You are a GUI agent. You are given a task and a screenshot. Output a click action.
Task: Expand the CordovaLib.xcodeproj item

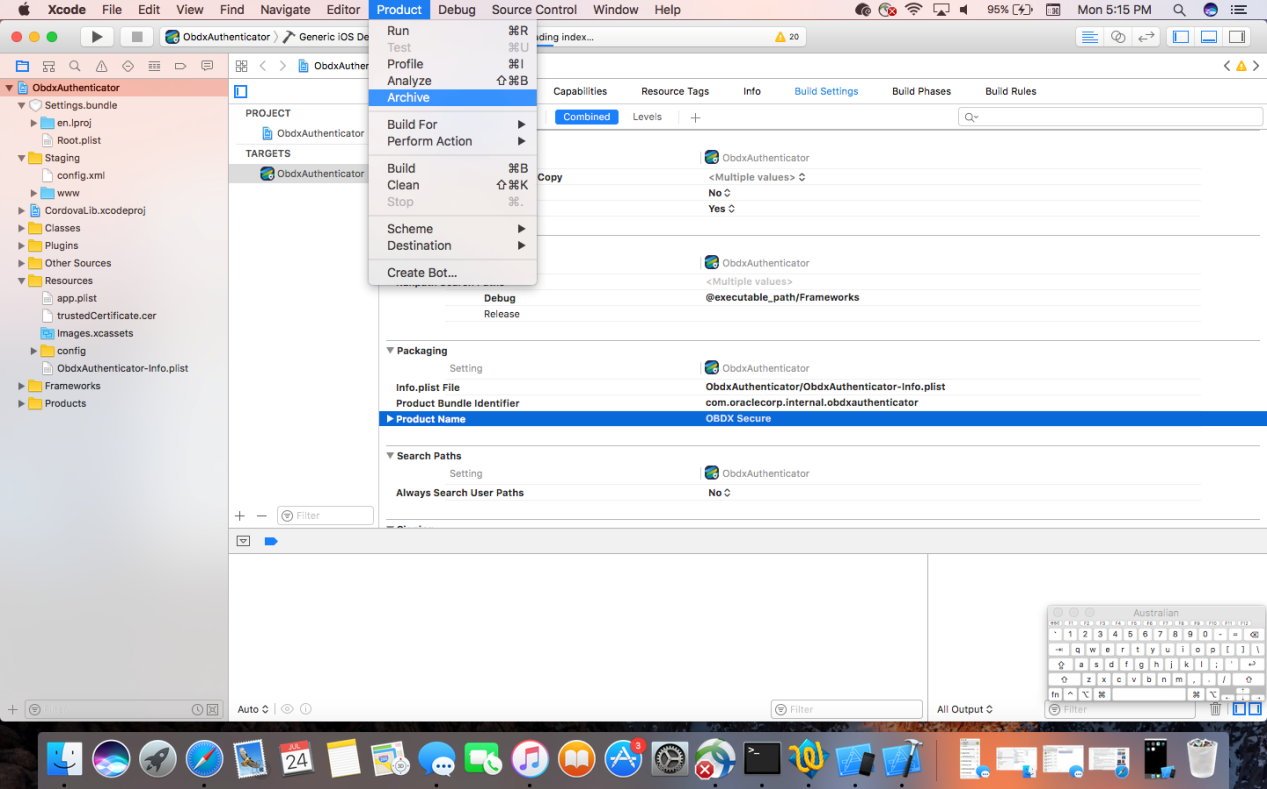click(x=21, y=211)
